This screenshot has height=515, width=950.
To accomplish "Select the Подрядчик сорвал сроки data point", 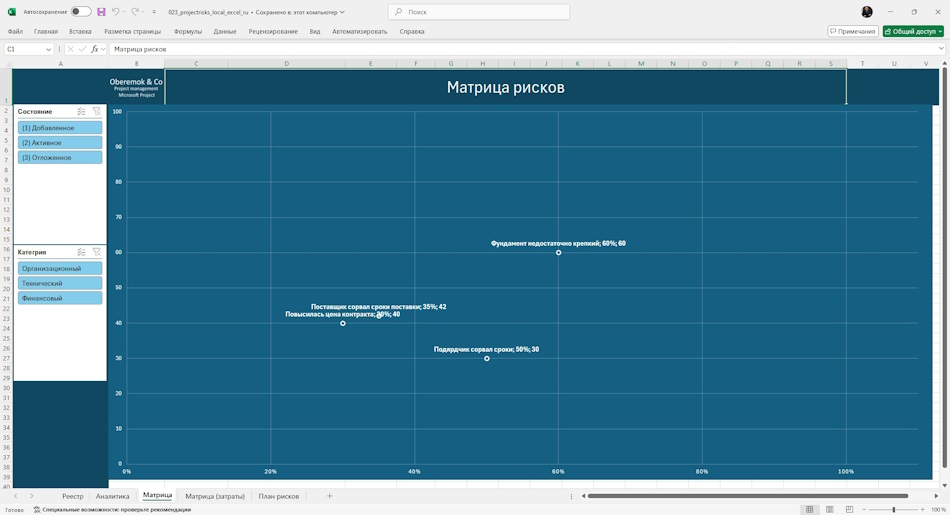I will (x=487, y=359).
